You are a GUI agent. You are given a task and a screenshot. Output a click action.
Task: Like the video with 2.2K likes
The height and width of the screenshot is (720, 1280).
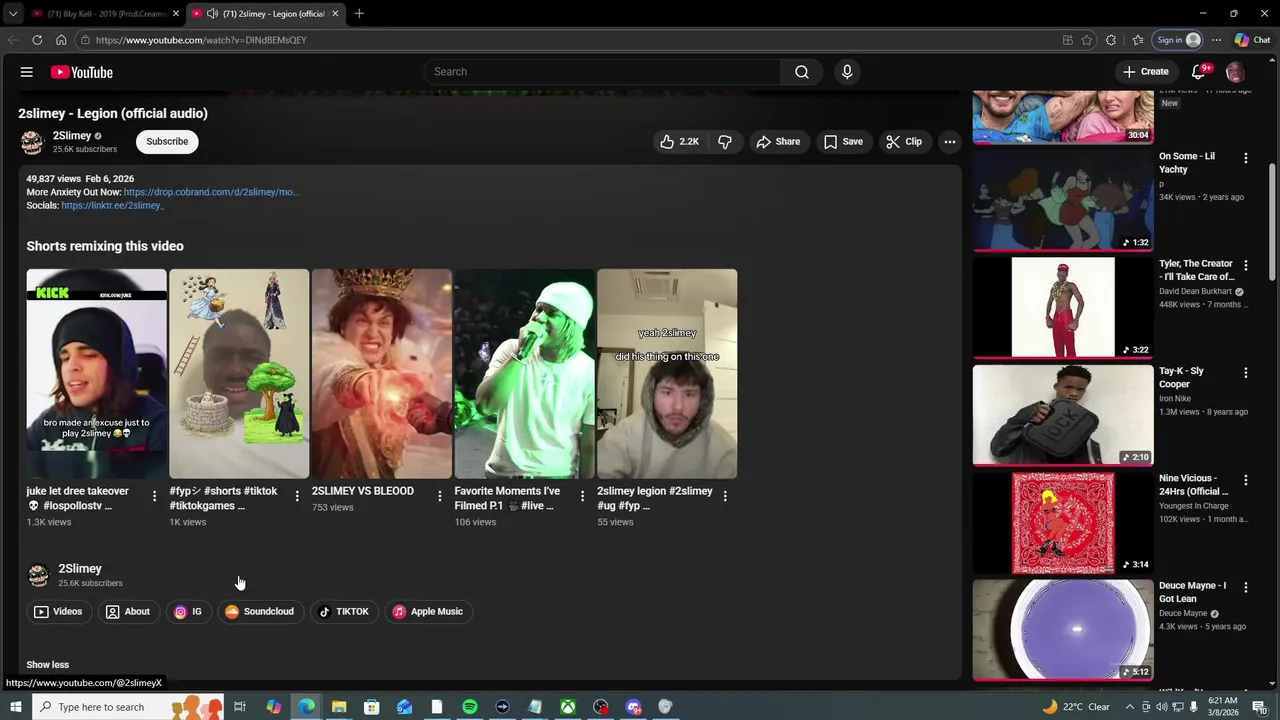point(679,142)
